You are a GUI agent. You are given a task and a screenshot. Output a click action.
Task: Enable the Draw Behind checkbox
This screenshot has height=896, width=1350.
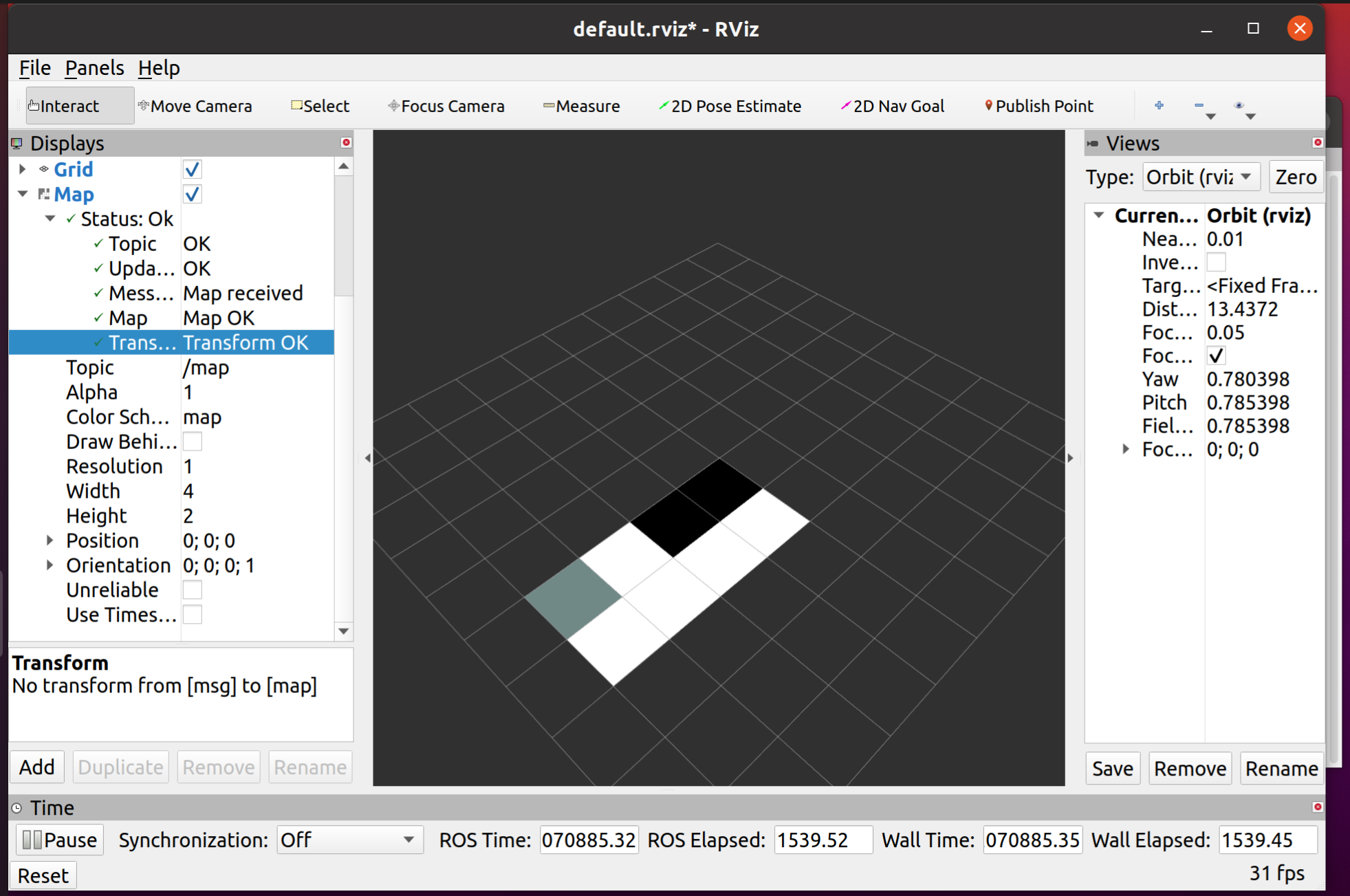pos(192,441)
